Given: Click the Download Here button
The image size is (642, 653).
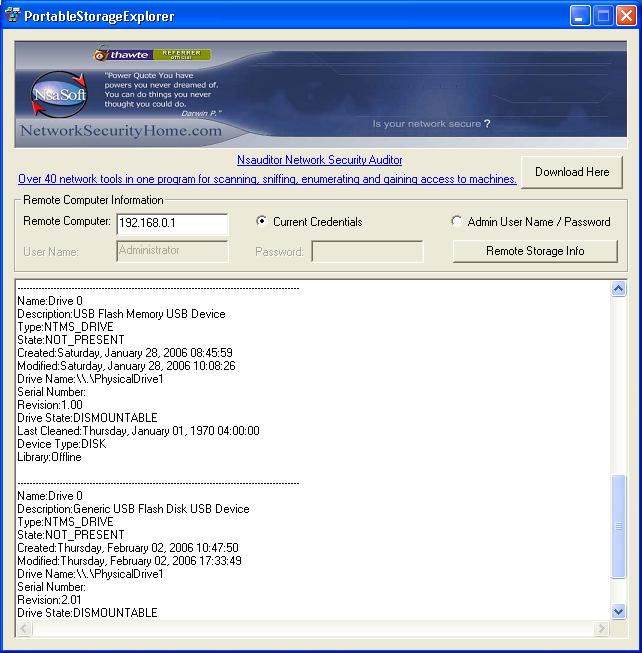Looking at the screenshot, I should pos(572,172).
